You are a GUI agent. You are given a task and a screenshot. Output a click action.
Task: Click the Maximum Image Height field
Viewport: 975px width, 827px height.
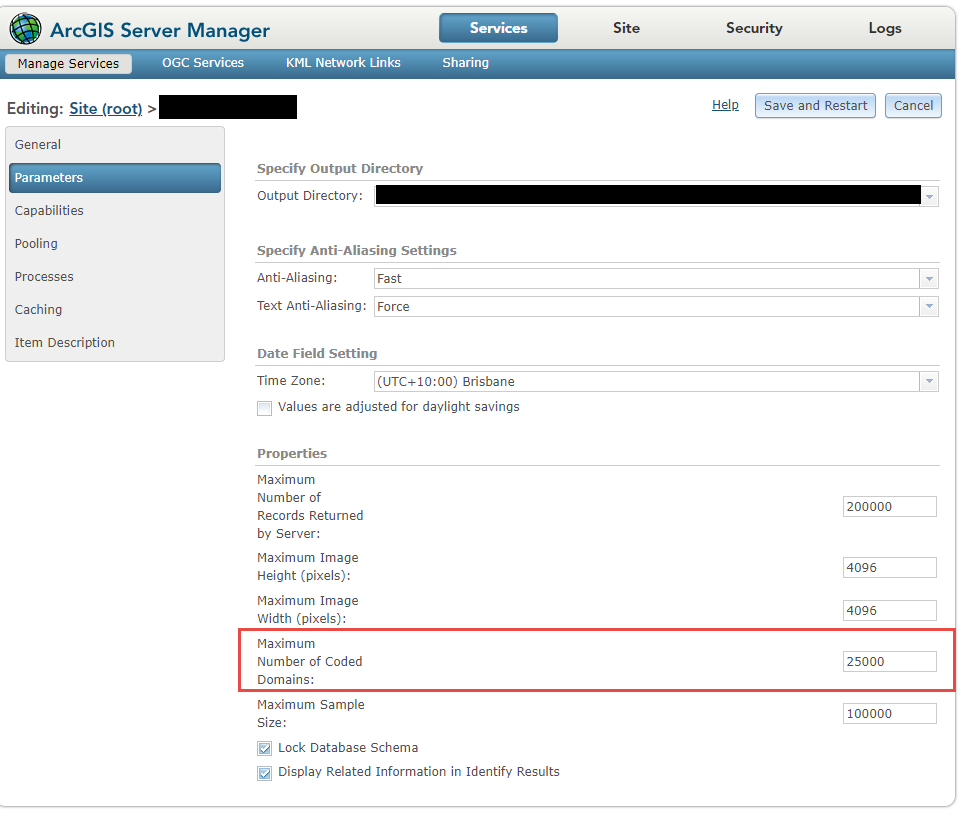(889, 568)
